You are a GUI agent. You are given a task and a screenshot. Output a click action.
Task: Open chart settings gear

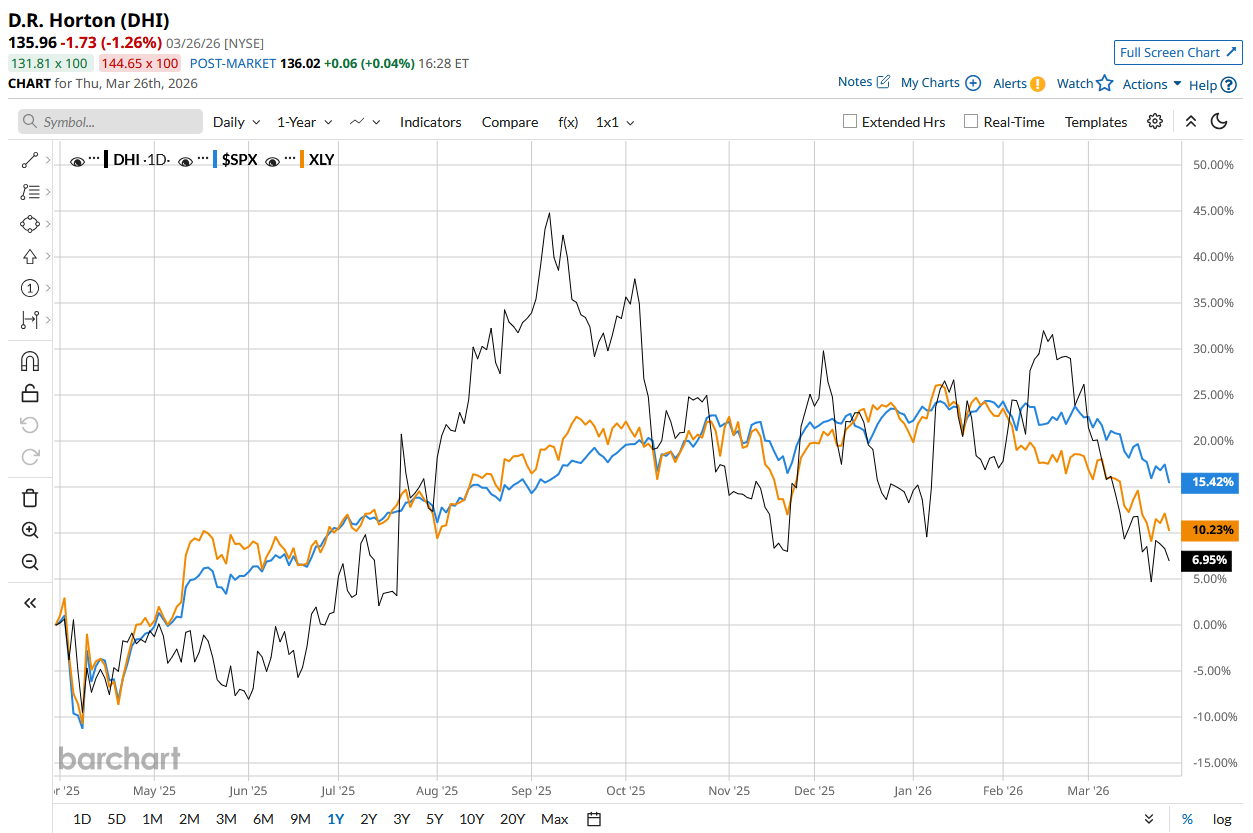tap(1155, 121)
